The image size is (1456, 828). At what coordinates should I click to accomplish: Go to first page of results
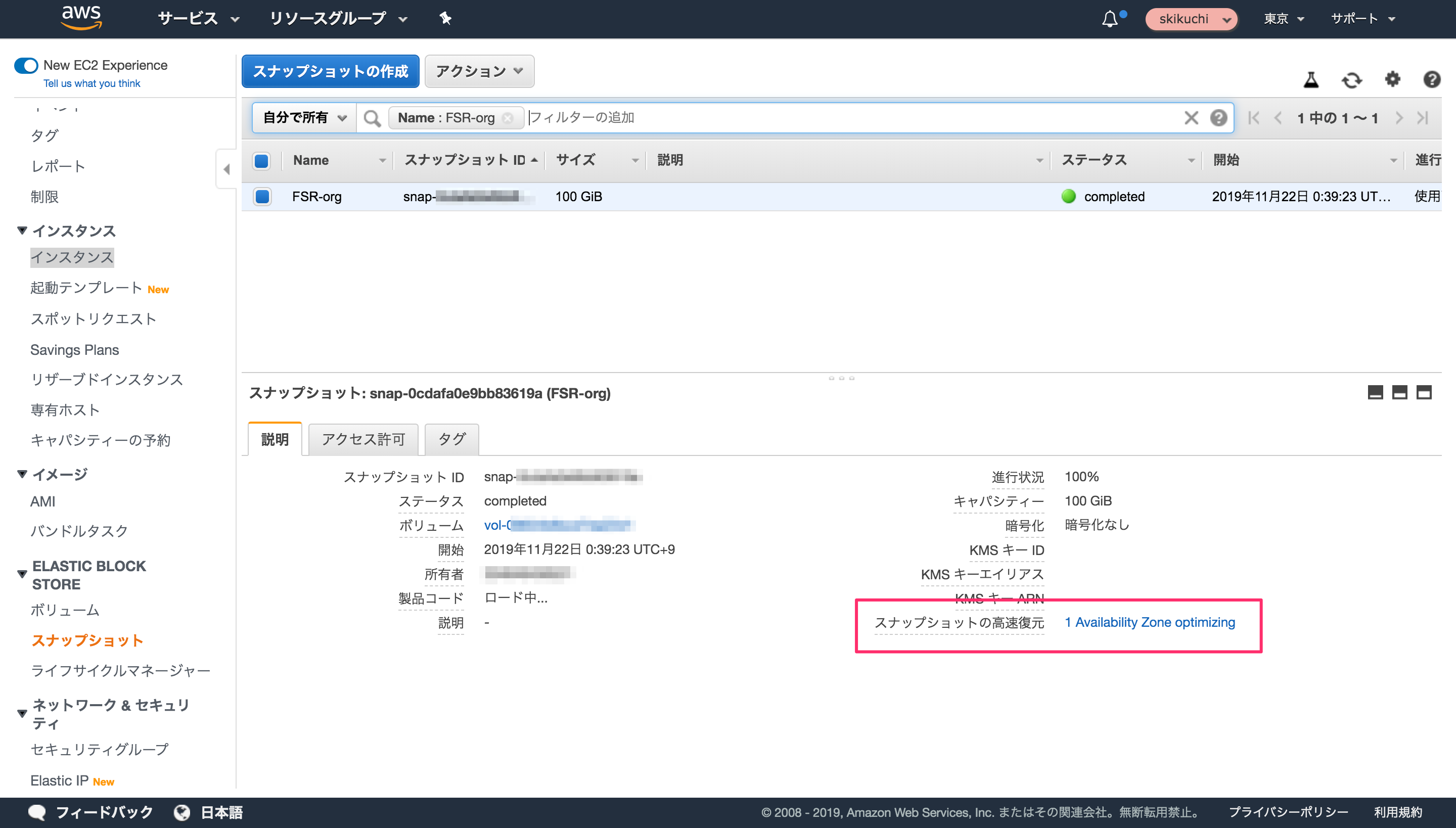(1253, 118)
